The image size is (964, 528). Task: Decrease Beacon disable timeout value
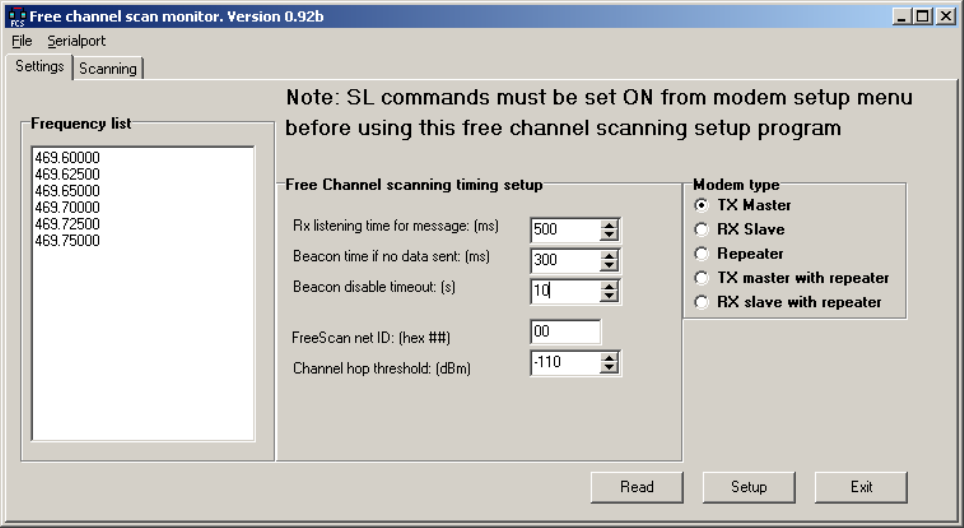609,296
